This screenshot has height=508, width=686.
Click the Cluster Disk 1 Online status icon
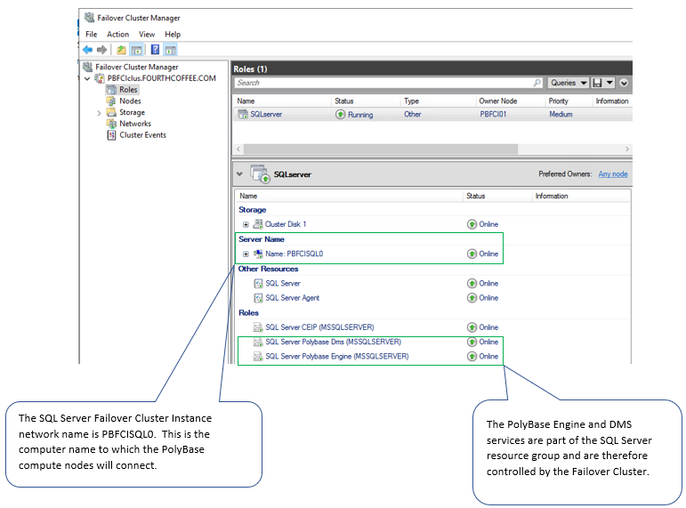click(472, 224)
